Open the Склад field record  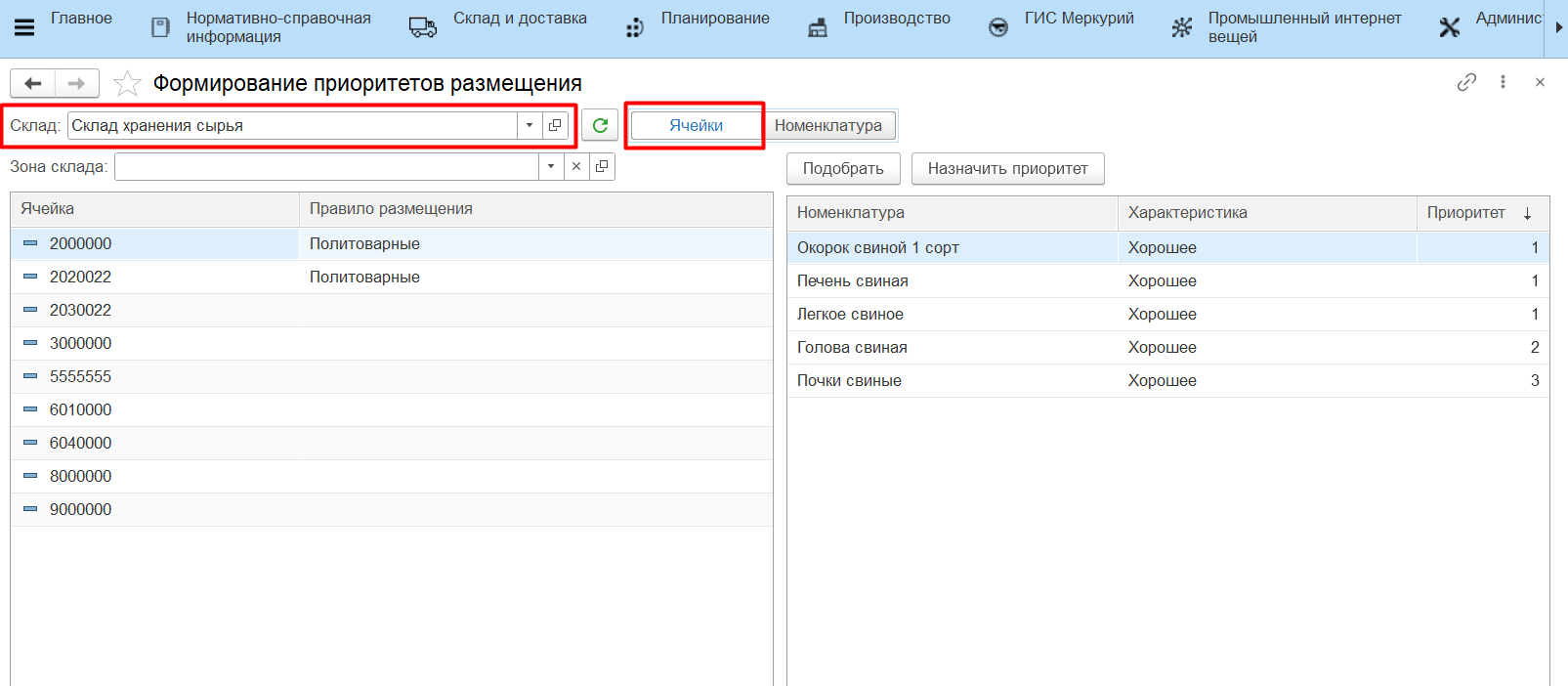pyautogui.click(x=555, y=125)
